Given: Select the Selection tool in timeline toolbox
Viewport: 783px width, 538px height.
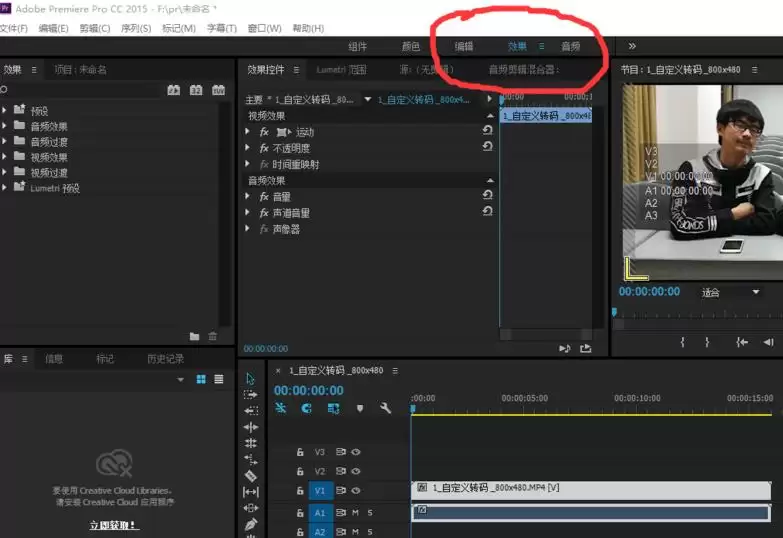Looking at the screenshot, I should [250, 379].
